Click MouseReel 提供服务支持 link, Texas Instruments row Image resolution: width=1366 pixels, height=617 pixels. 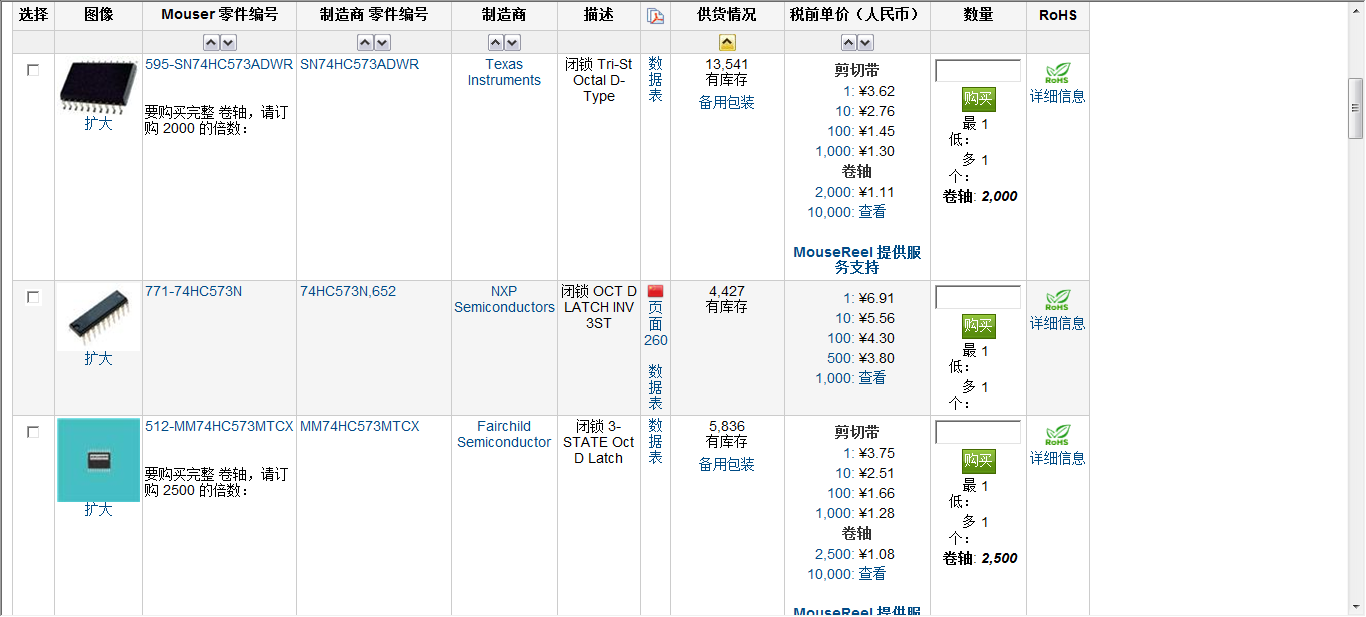coord(857,260)
